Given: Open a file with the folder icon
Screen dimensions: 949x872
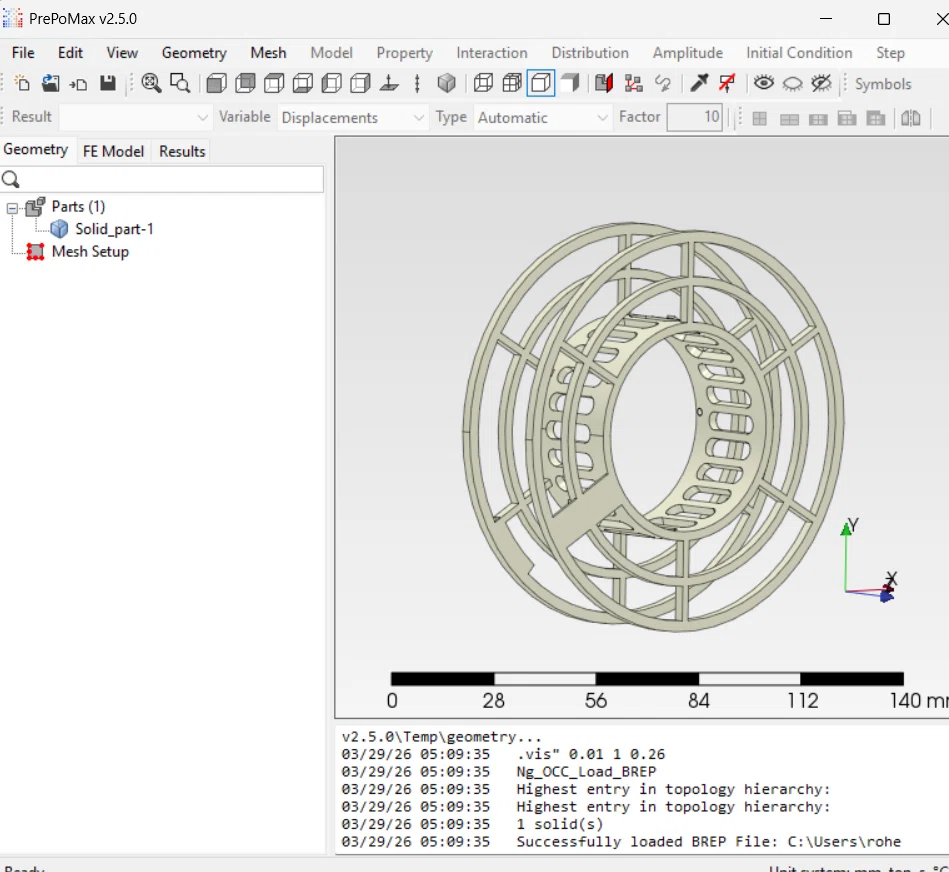Looking at the screenshot, I should click(x=50, y=83).
